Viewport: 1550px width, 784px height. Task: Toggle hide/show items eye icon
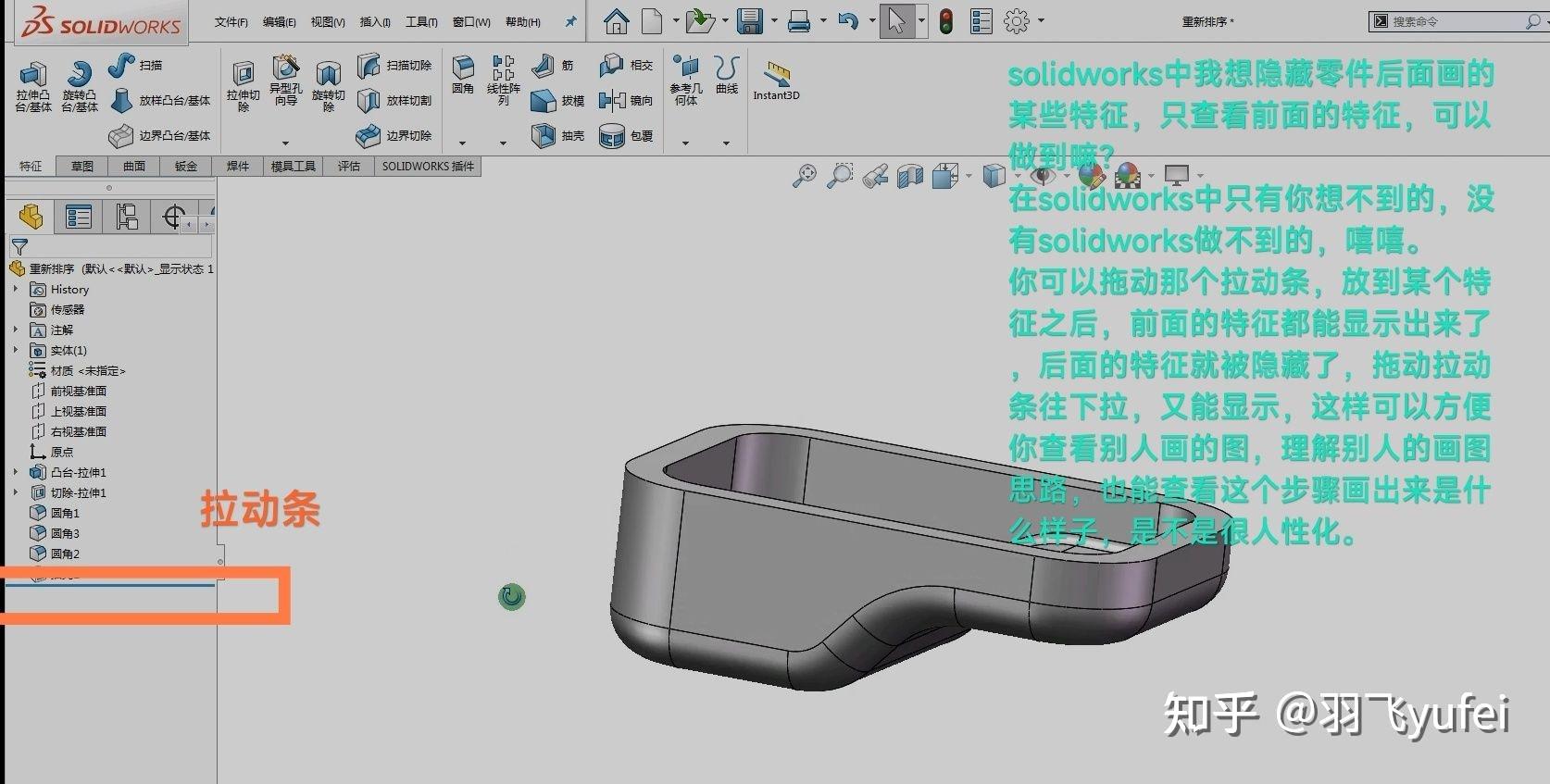(1044, 176)
